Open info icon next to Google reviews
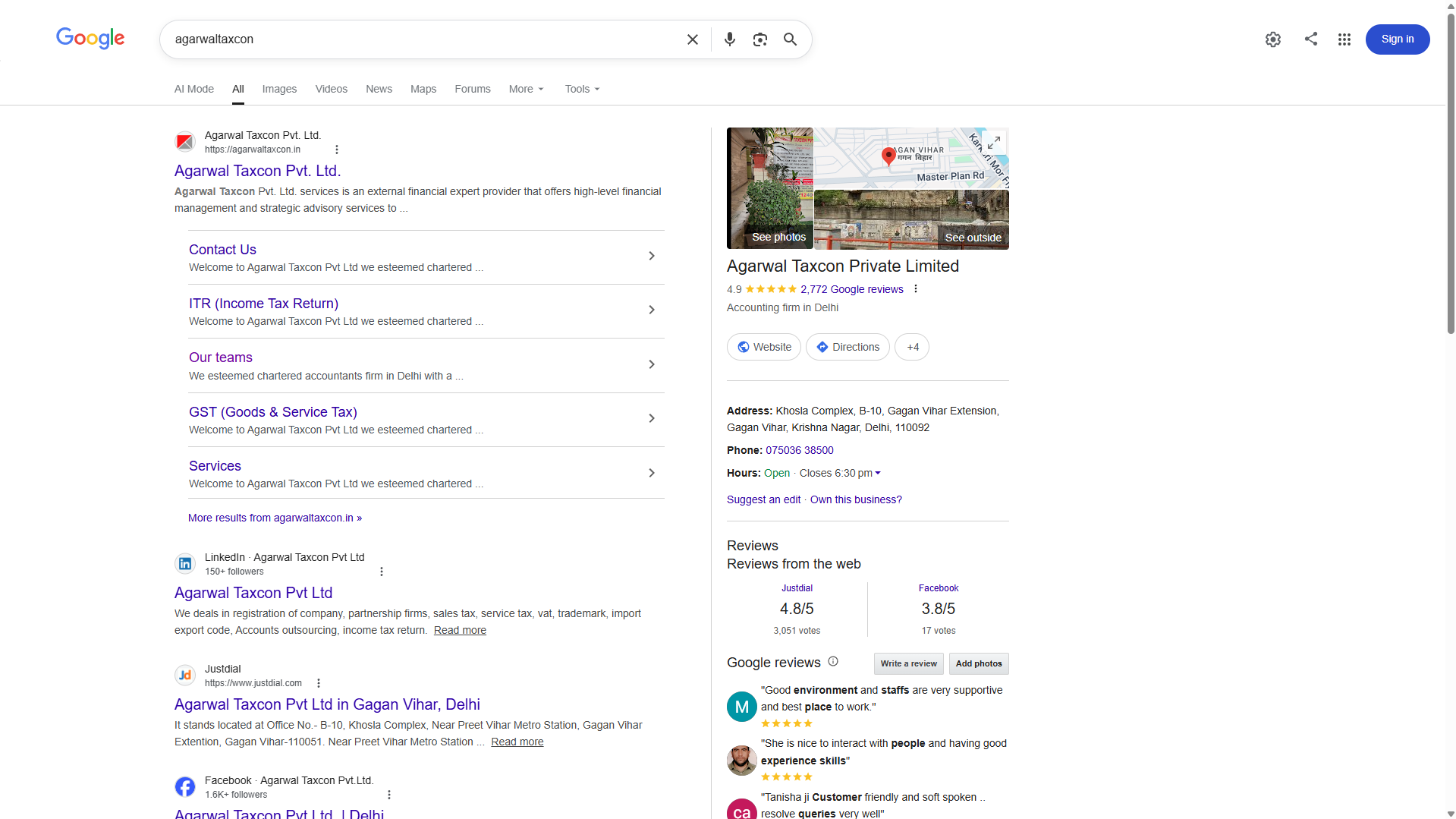Image resolution: width=1456 pixels, height=819 pixels. (x=833, y=661)
